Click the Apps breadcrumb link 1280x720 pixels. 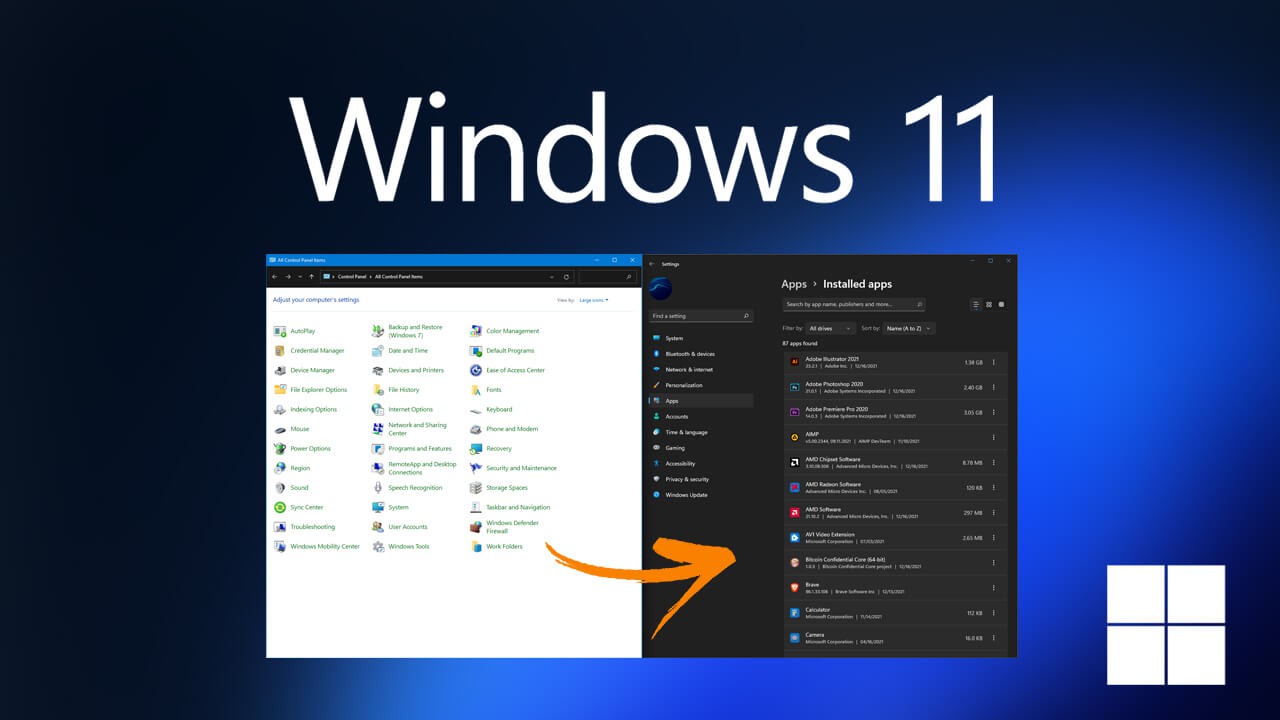(794, 284)
